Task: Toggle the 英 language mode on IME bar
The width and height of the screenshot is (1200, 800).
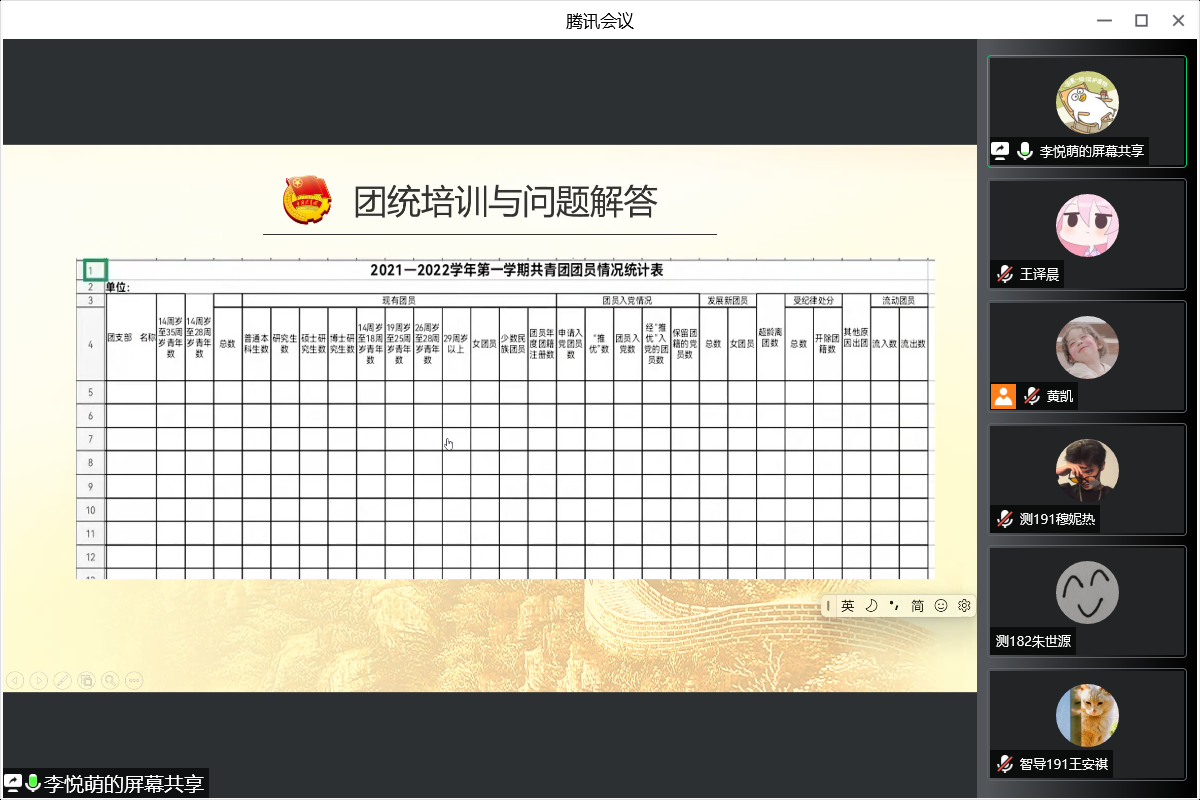Action: 847,605
